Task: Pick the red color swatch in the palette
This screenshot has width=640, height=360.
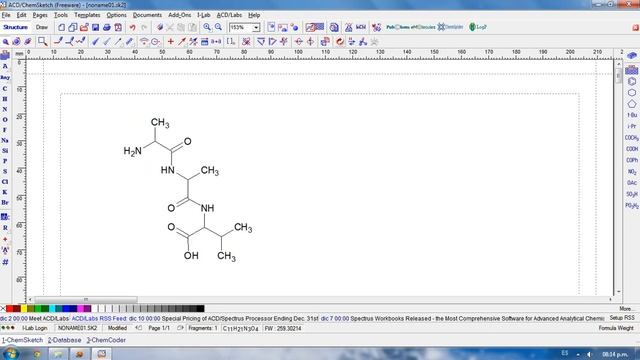Action: tap(9, 309)
